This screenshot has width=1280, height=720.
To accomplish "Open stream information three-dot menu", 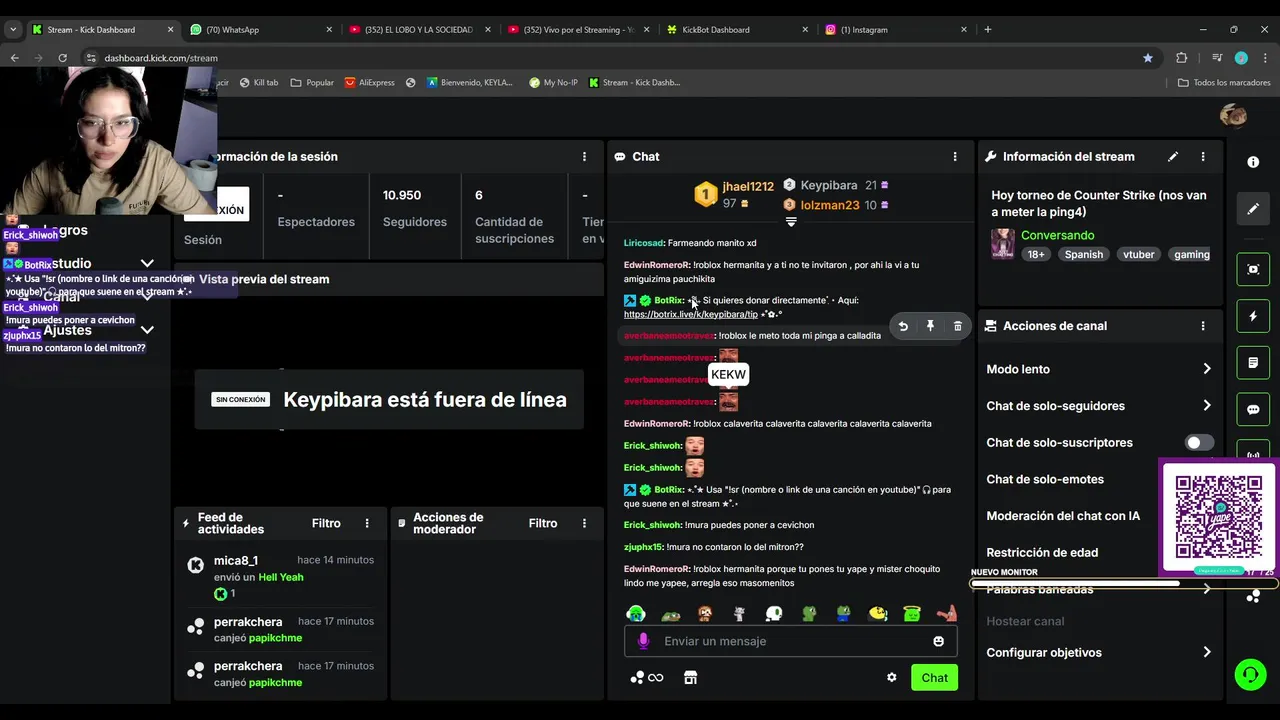I will coord(1203,157).
